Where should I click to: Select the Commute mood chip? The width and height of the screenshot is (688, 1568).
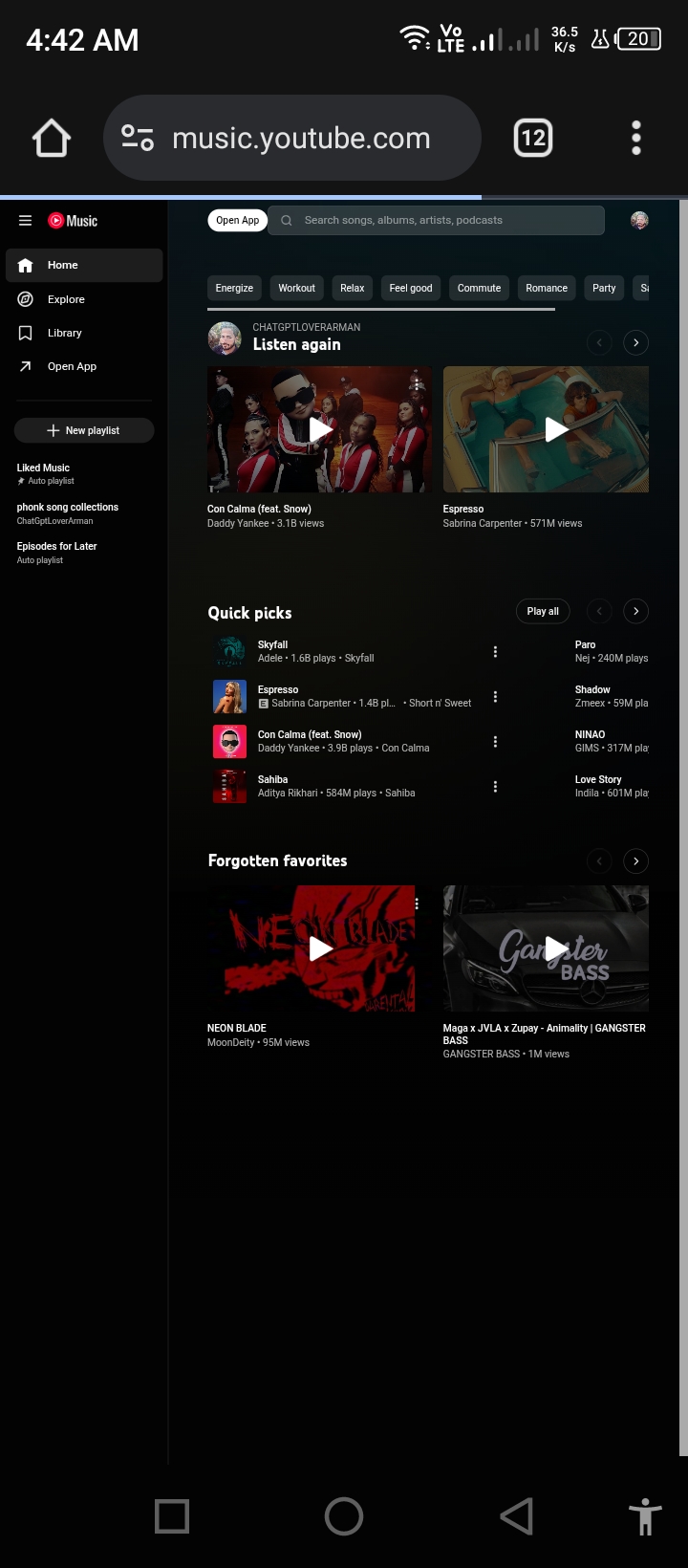click(479, 288)
